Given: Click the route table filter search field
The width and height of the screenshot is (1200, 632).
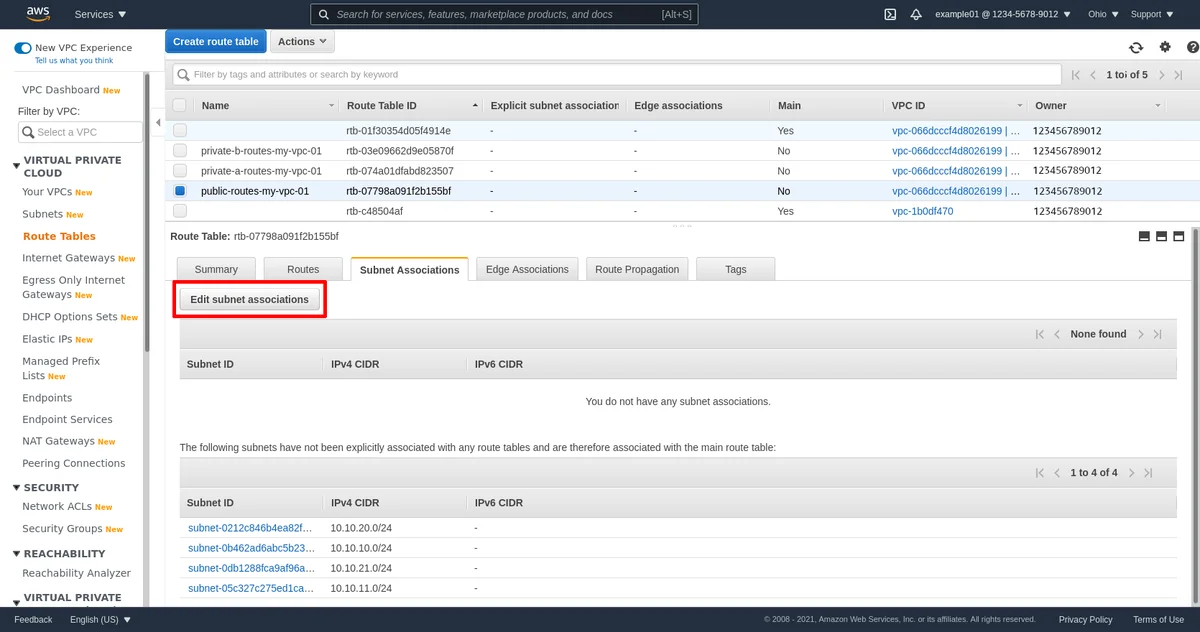Looking at the screenshot, I should pos(617,74).
